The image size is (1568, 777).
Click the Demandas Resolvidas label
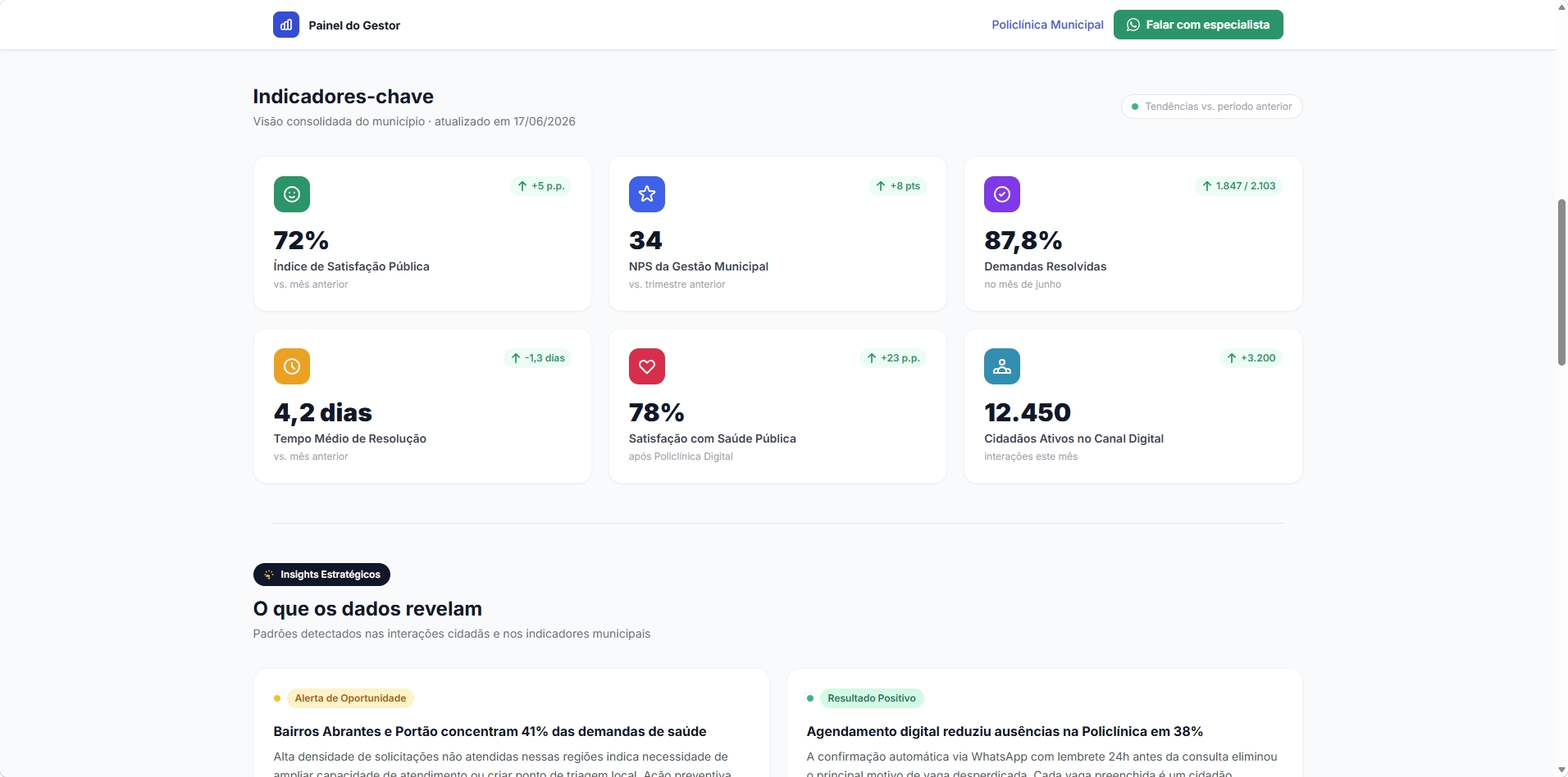click(1046, 266)
